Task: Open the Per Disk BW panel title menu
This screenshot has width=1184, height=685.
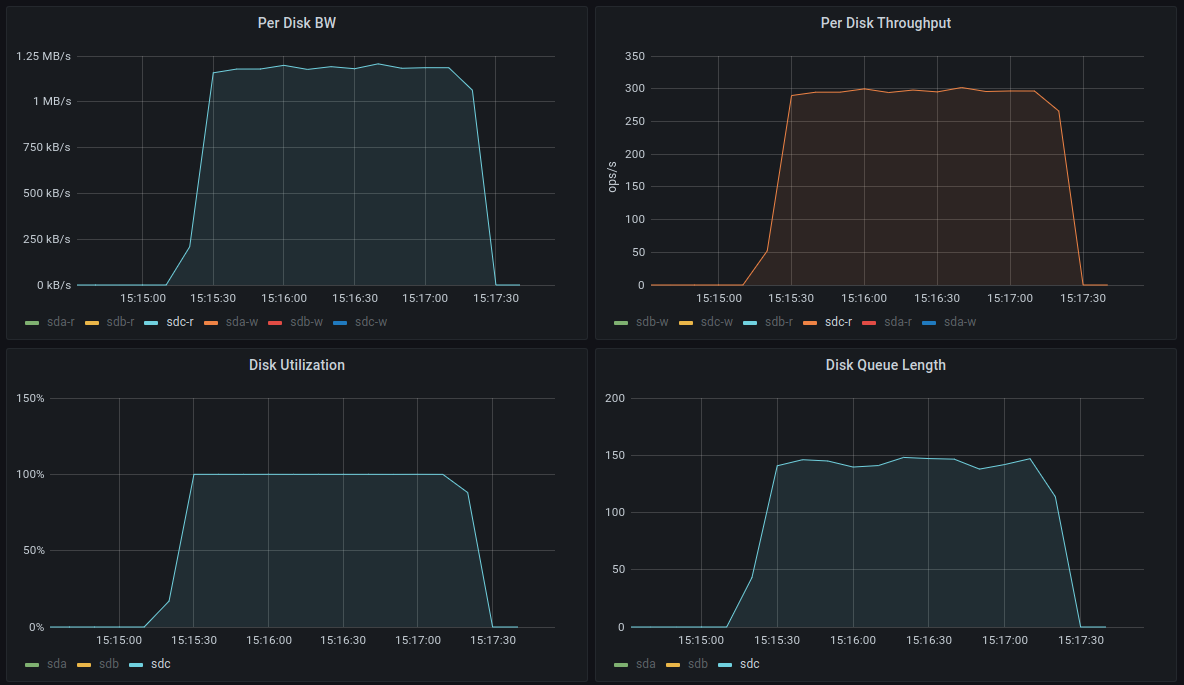Action: point(297,23)
